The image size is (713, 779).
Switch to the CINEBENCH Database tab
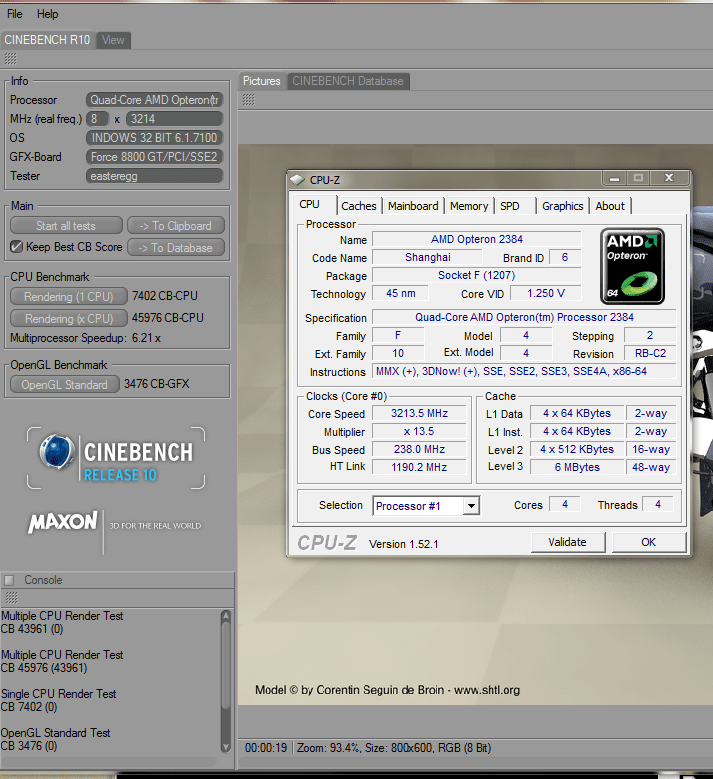click(x=347, y=81)
